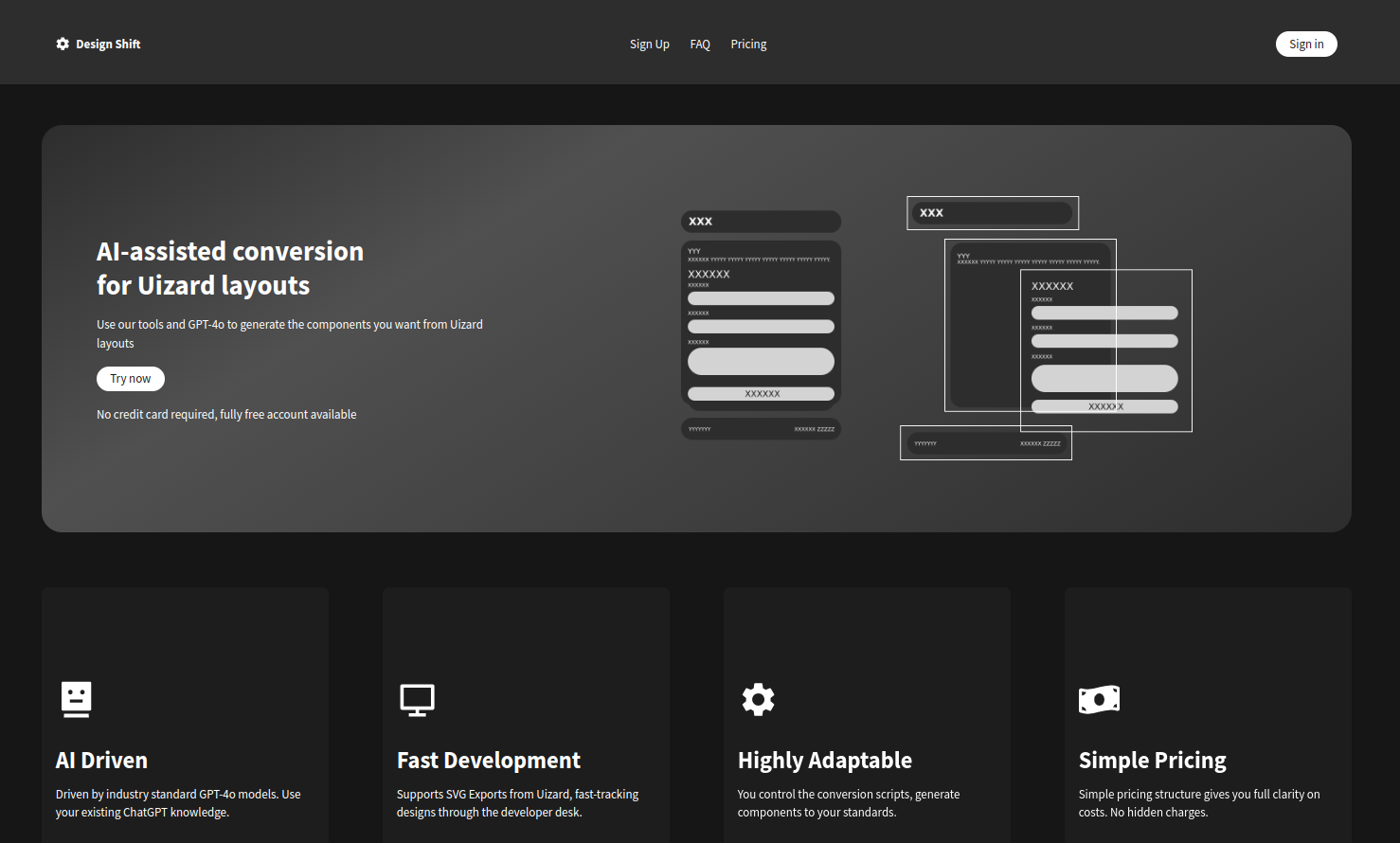
Task: Click the xxx title bar on dark mockup
Action: [x=761, y=221]
